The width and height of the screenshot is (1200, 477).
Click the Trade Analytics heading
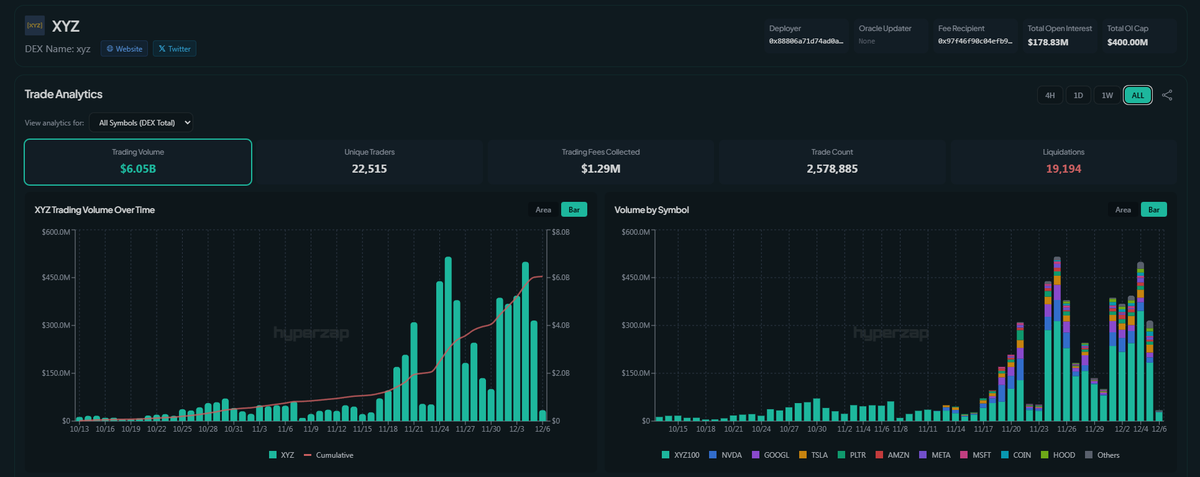pyautogui.click(x=64, y=94)
